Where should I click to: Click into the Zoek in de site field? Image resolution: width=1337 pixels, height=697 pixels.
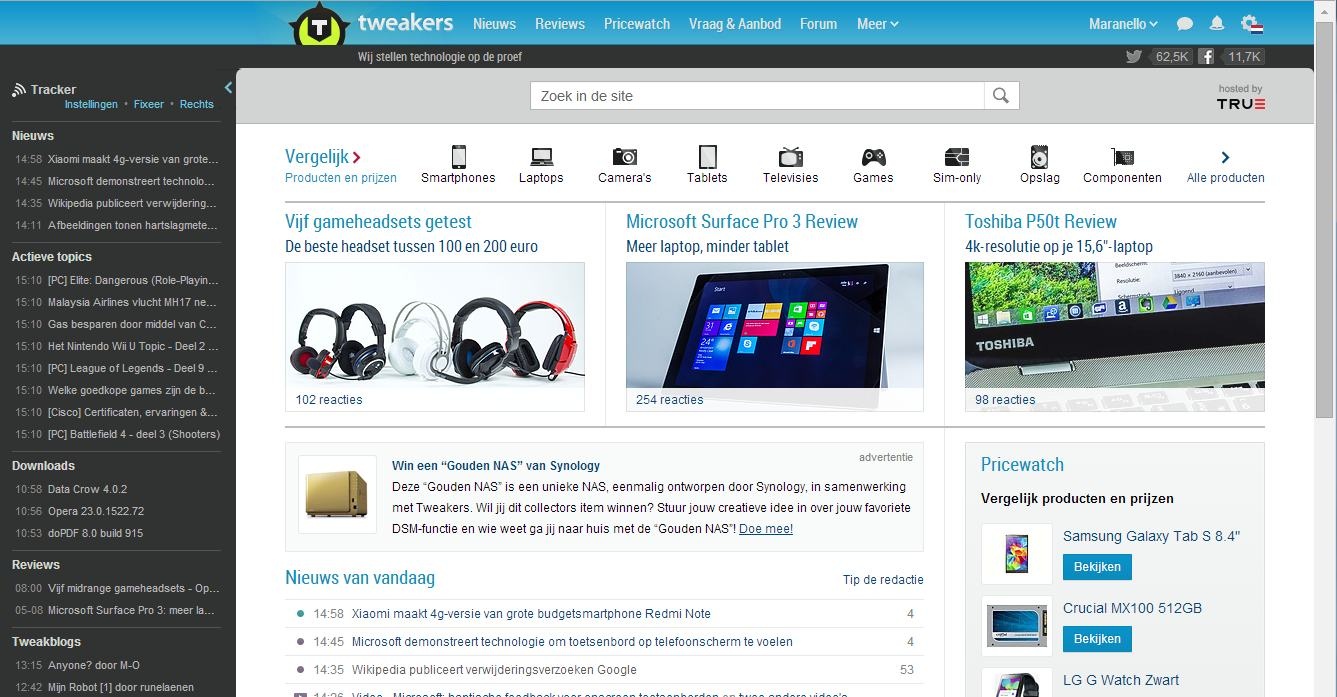[757, 96]
